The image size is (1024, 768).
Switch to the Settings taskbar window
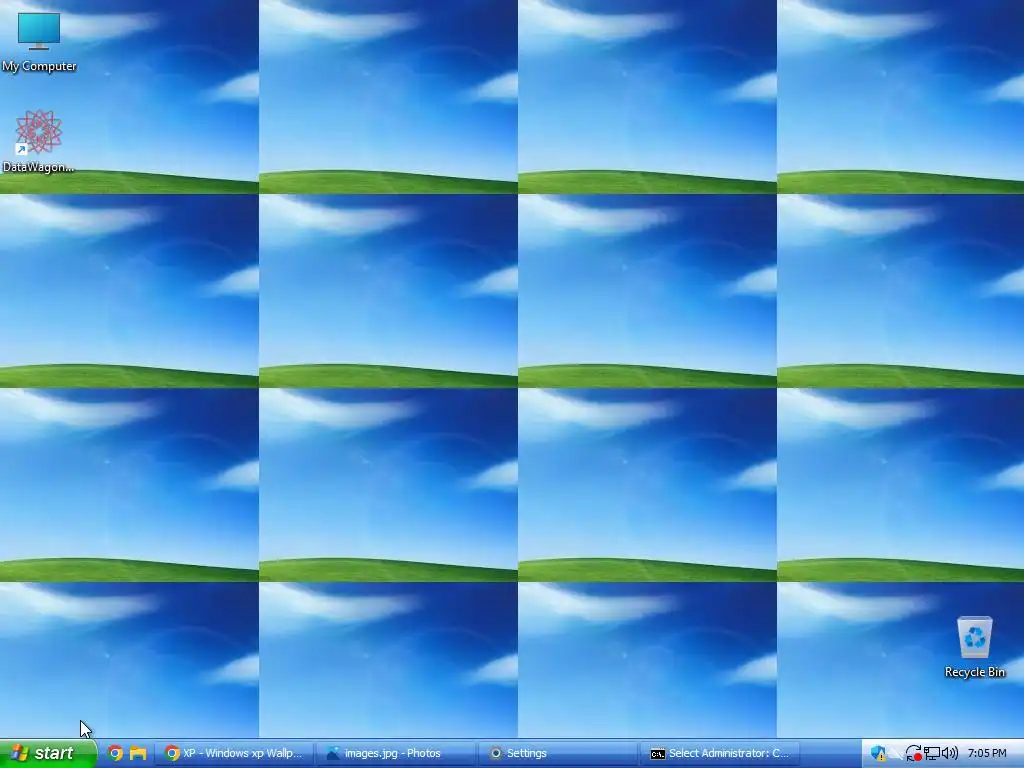(x=558, y=753)
